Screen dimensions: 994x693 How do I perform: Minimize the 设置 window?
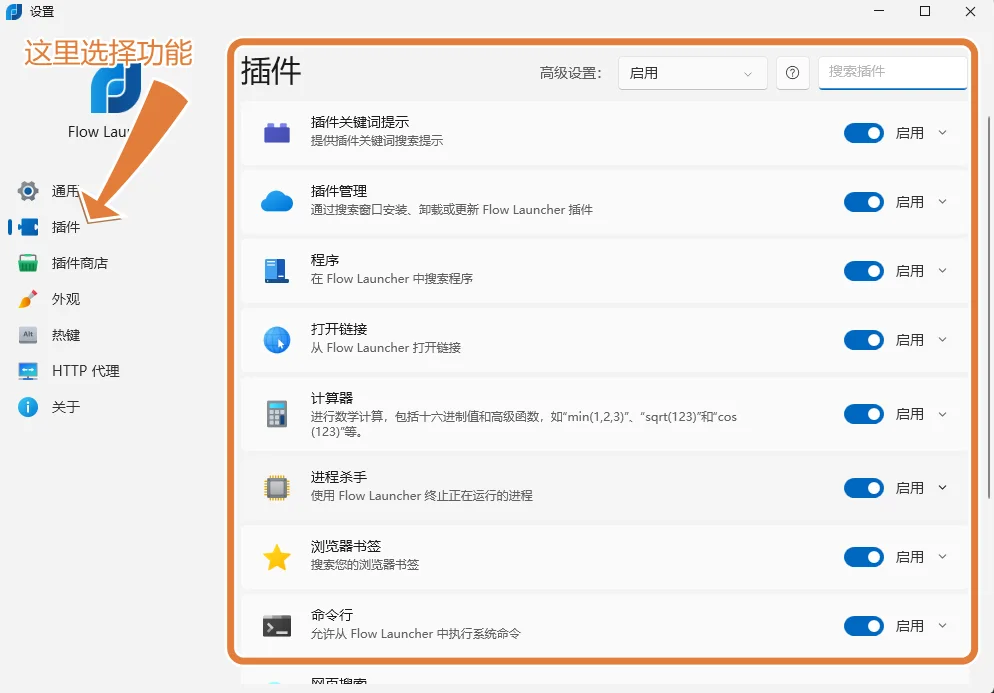(879, 11)
